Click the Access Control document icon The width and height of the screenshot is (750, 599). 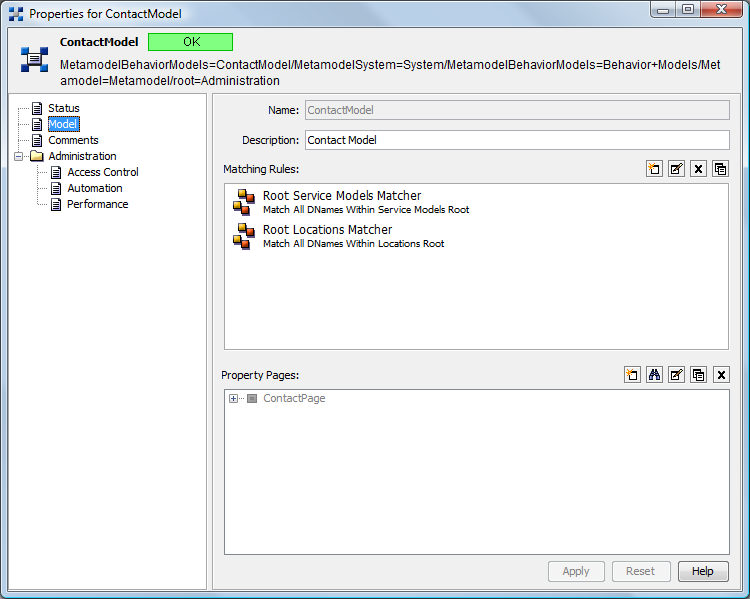pos(56,172)
